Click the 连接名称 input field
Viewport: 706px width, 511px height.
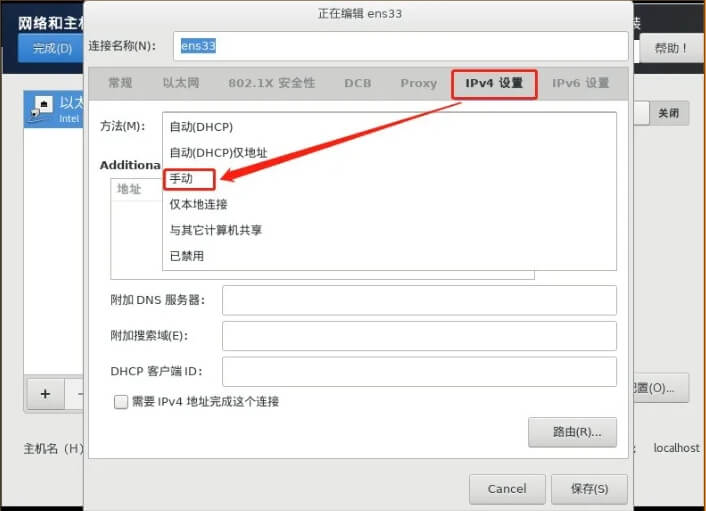400,46
